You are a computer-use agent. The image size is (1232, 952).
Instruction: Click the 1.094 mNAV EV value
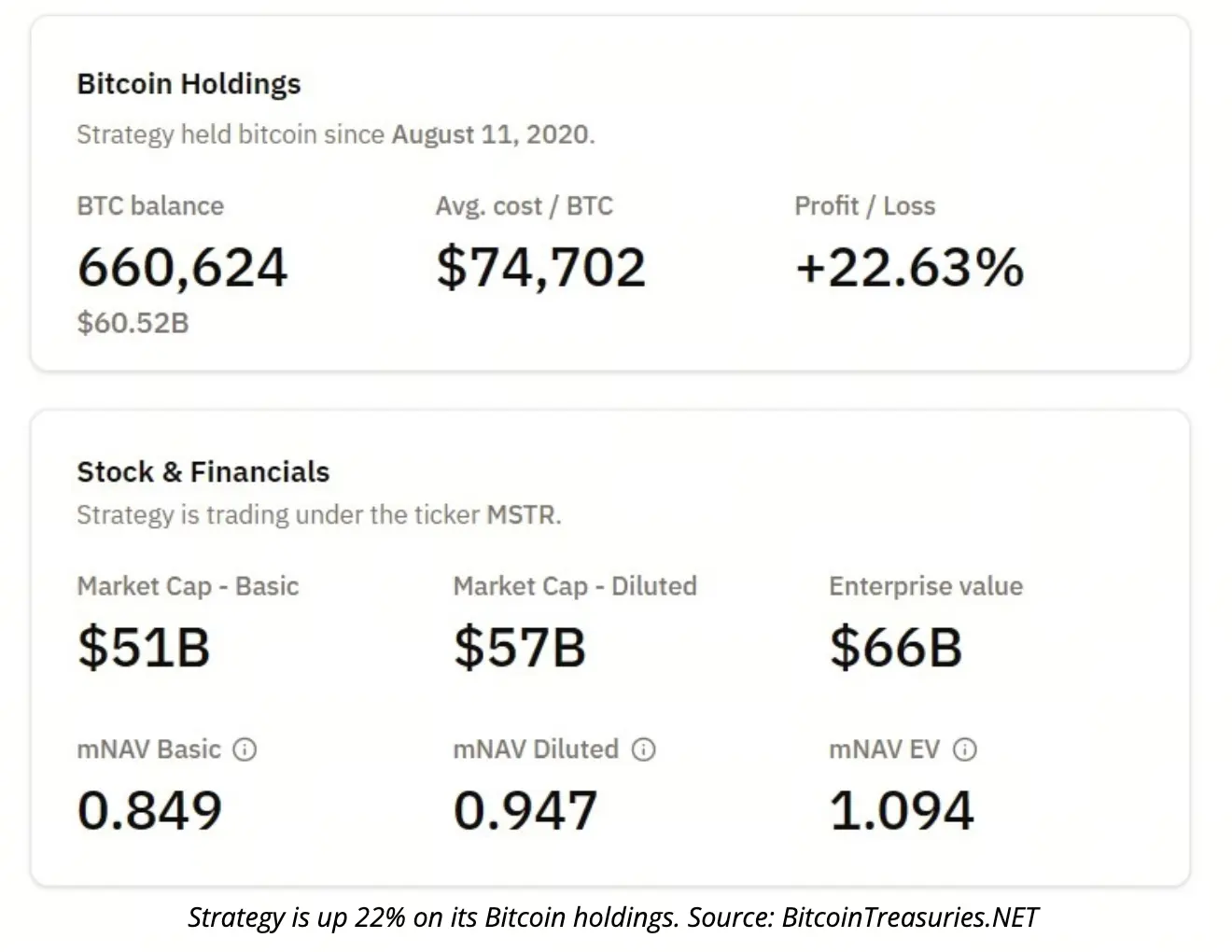click(902, 810)
